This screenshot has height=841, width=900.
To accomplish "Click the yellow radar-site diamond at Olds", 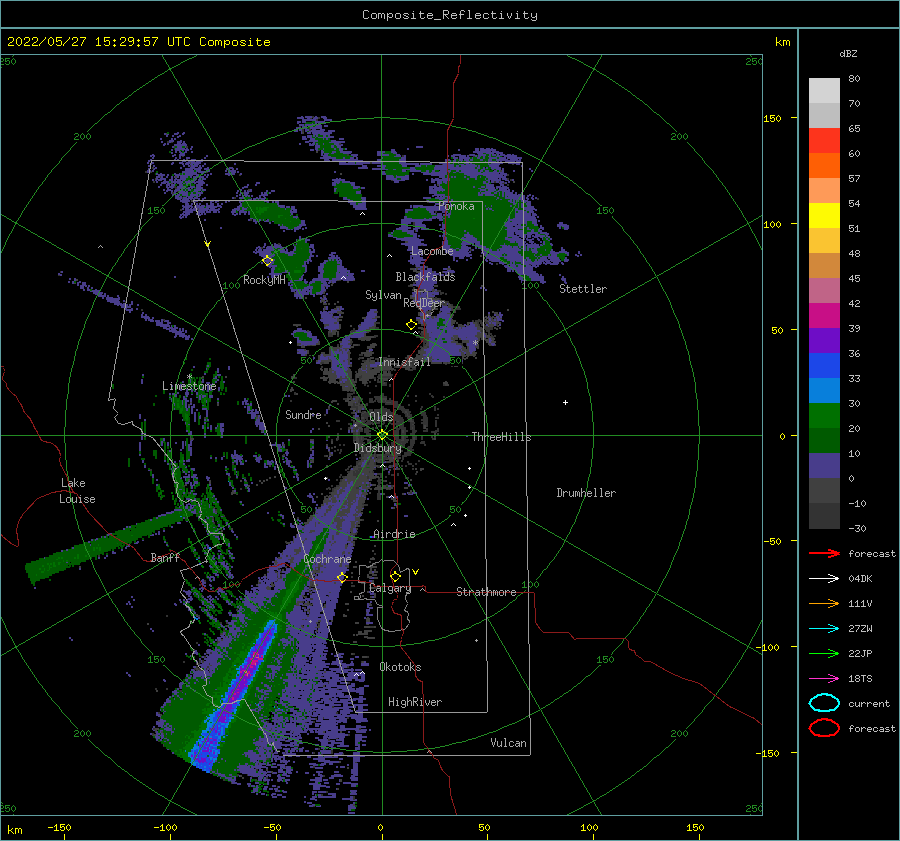I will pyautogui.click(x=382, y=435).
